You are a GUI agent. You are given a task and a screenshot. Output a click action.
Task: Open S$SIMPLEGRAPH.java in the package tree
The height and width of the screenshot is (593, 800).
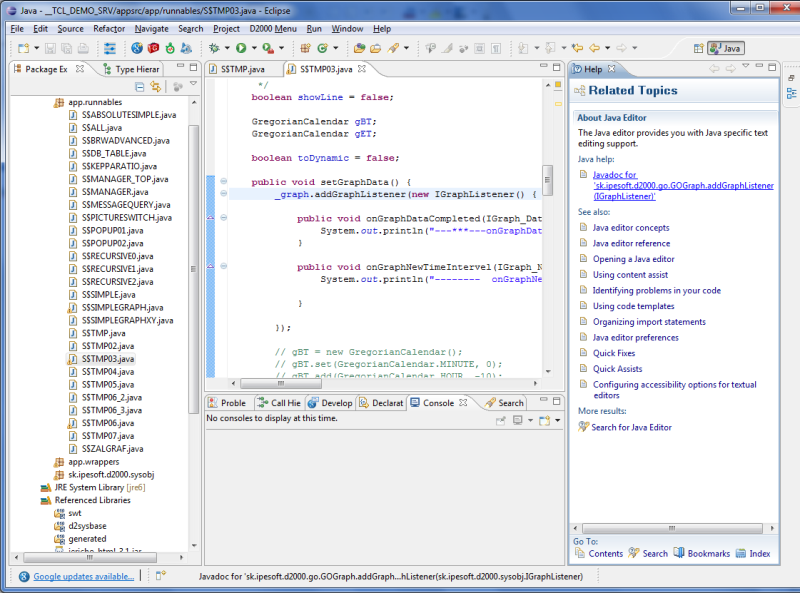click(x=122, y=308)
